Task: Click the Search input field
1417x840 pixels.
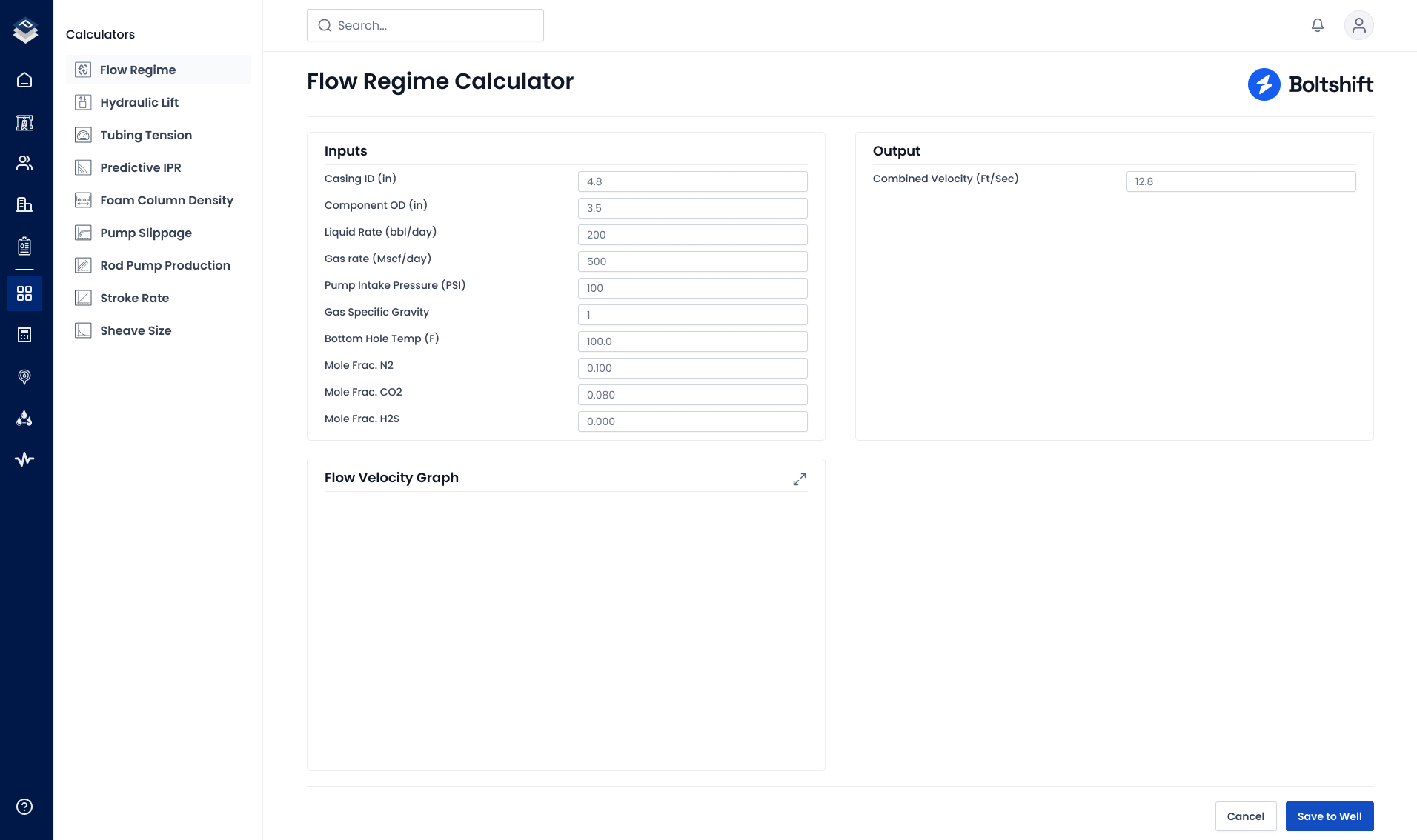Action: coord(425,25)
